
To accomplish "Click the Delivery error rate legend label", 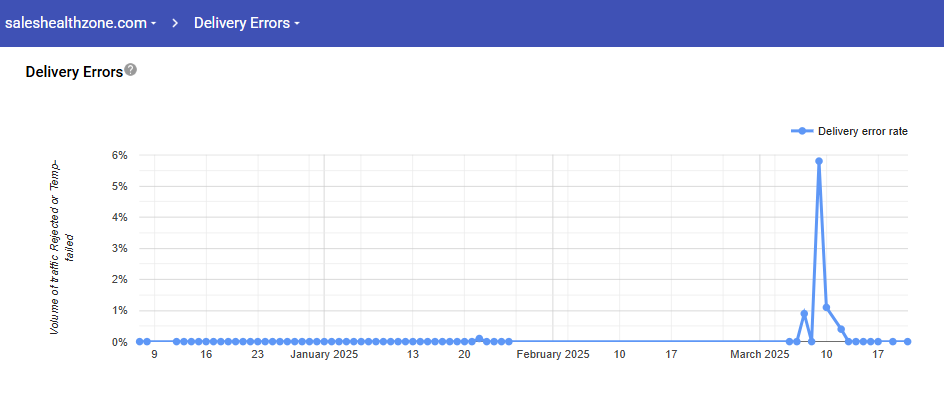I will (862, 131).
